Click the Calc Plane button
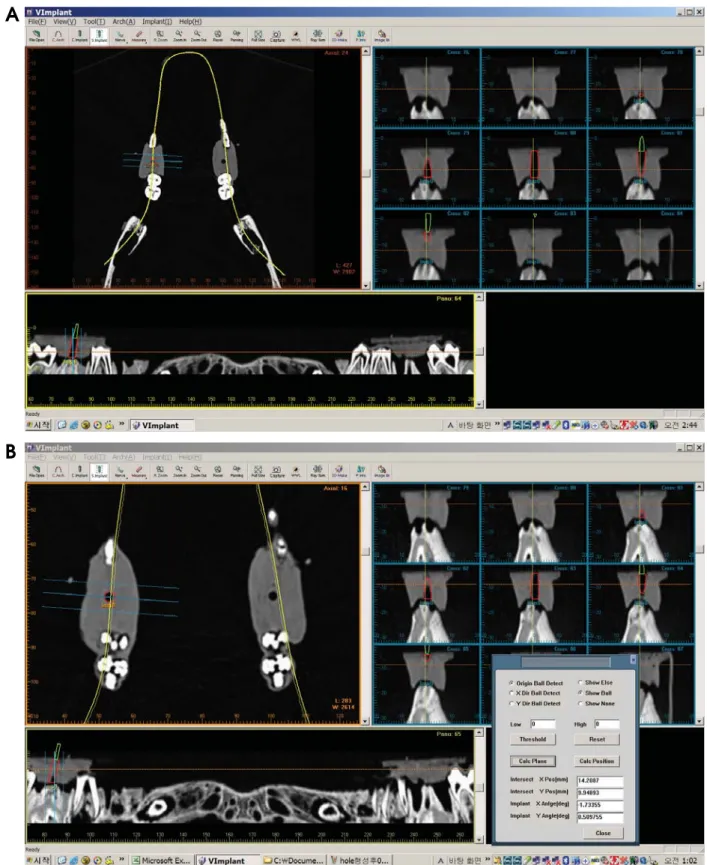Screen dimensions: 707x865 tap(533, 761)
